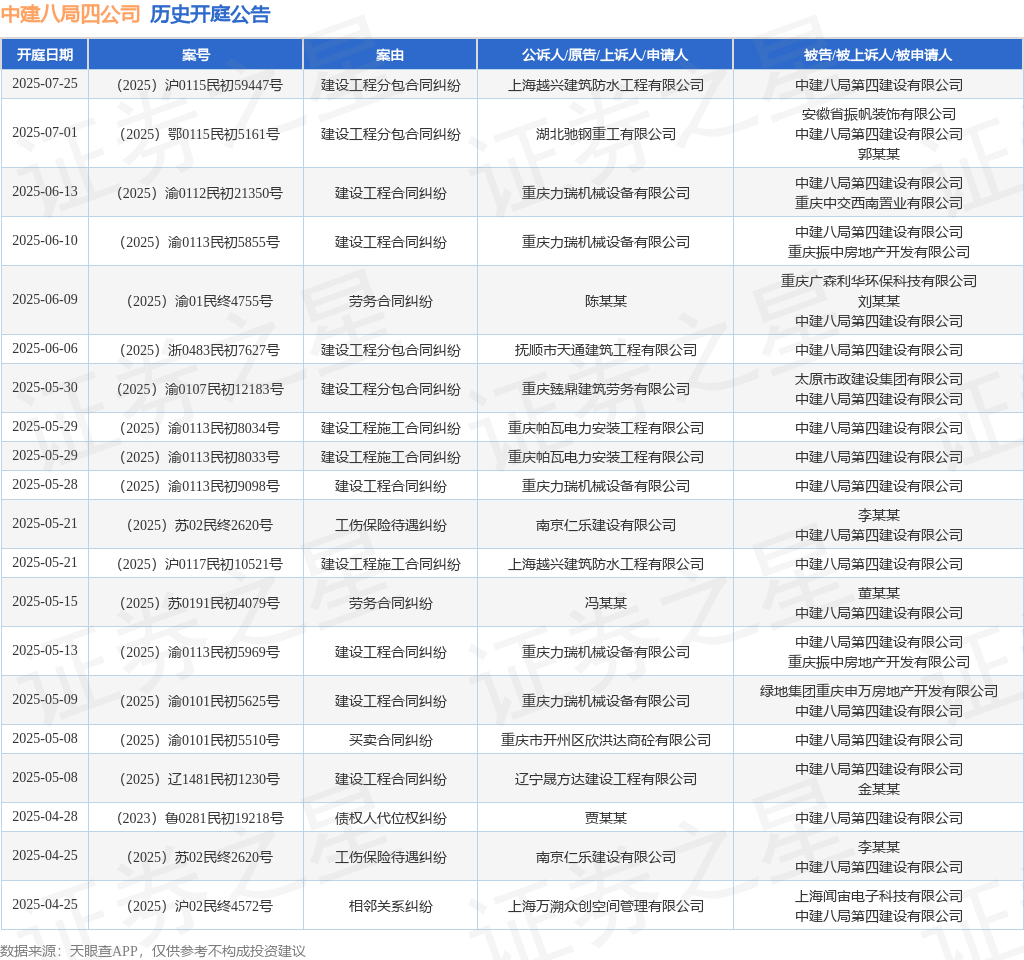Select the hearing date 2025-04-28
The height and width of the screenshot is (960, 1024).
pos(44,816)
